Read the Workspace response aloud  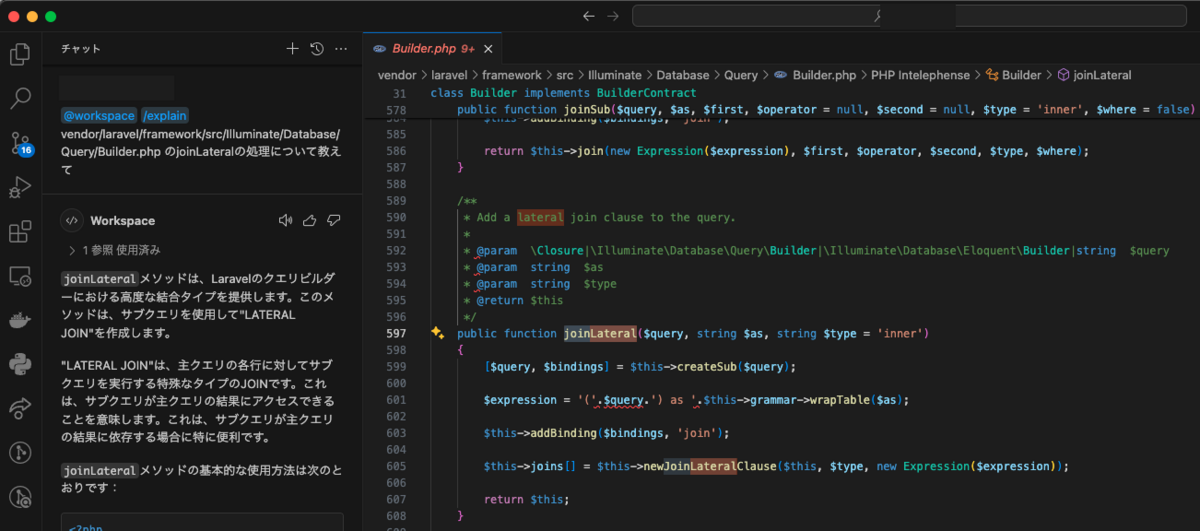pyautogui.click(x=285, y=220)
